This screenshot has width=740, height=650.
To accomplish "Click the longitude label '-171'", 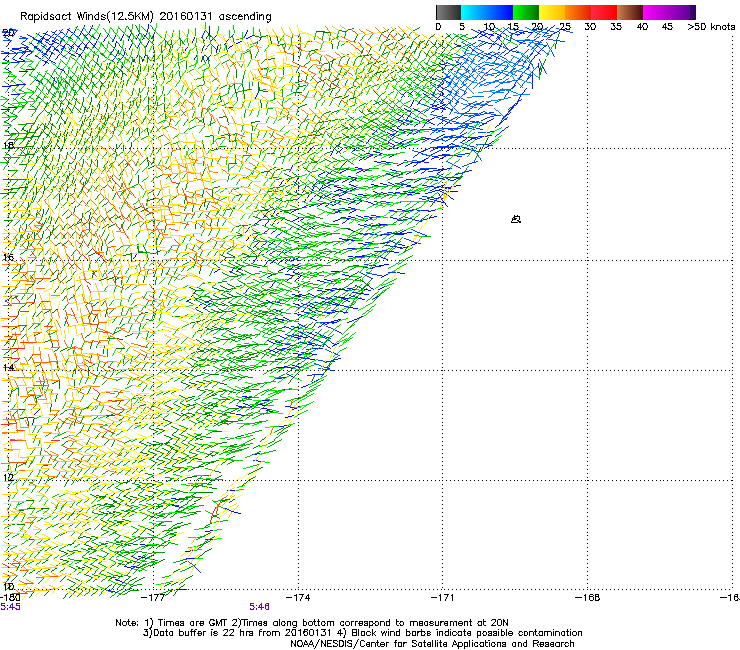I will [x=443, y=598].
